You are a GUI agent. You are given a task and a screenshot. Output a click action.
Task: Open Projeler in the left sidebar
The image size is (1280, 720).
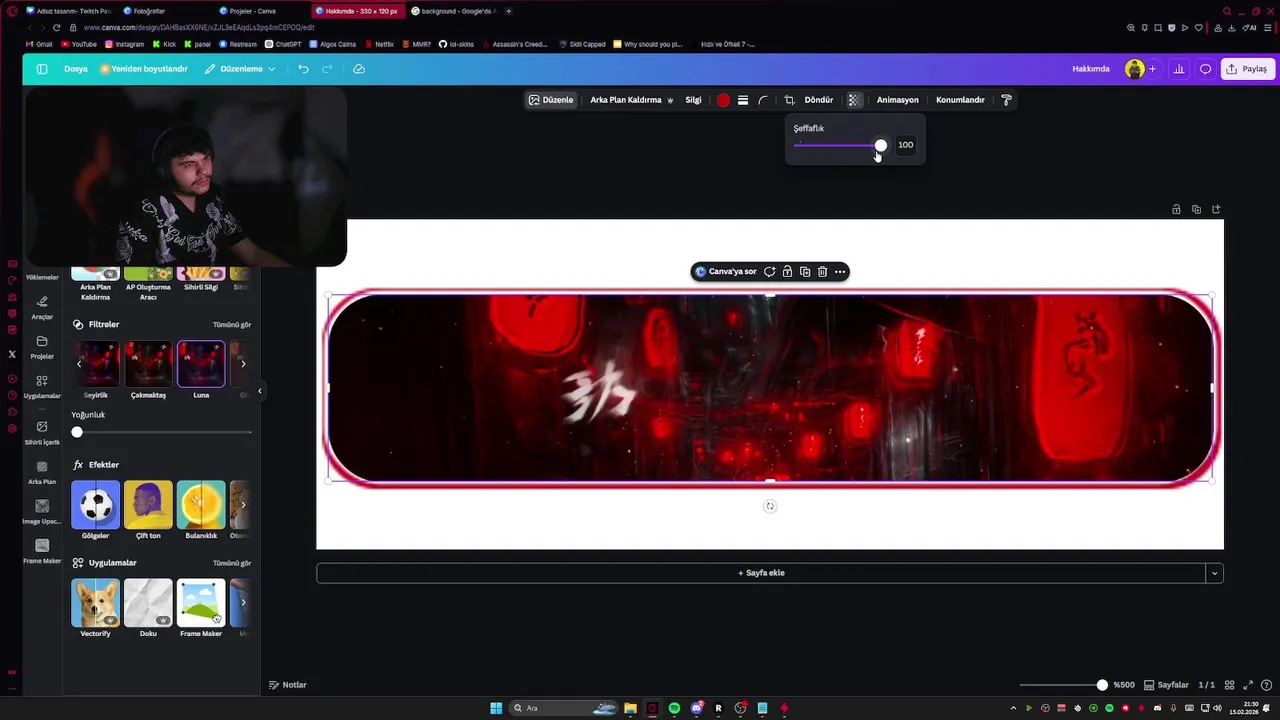[42, 347]
